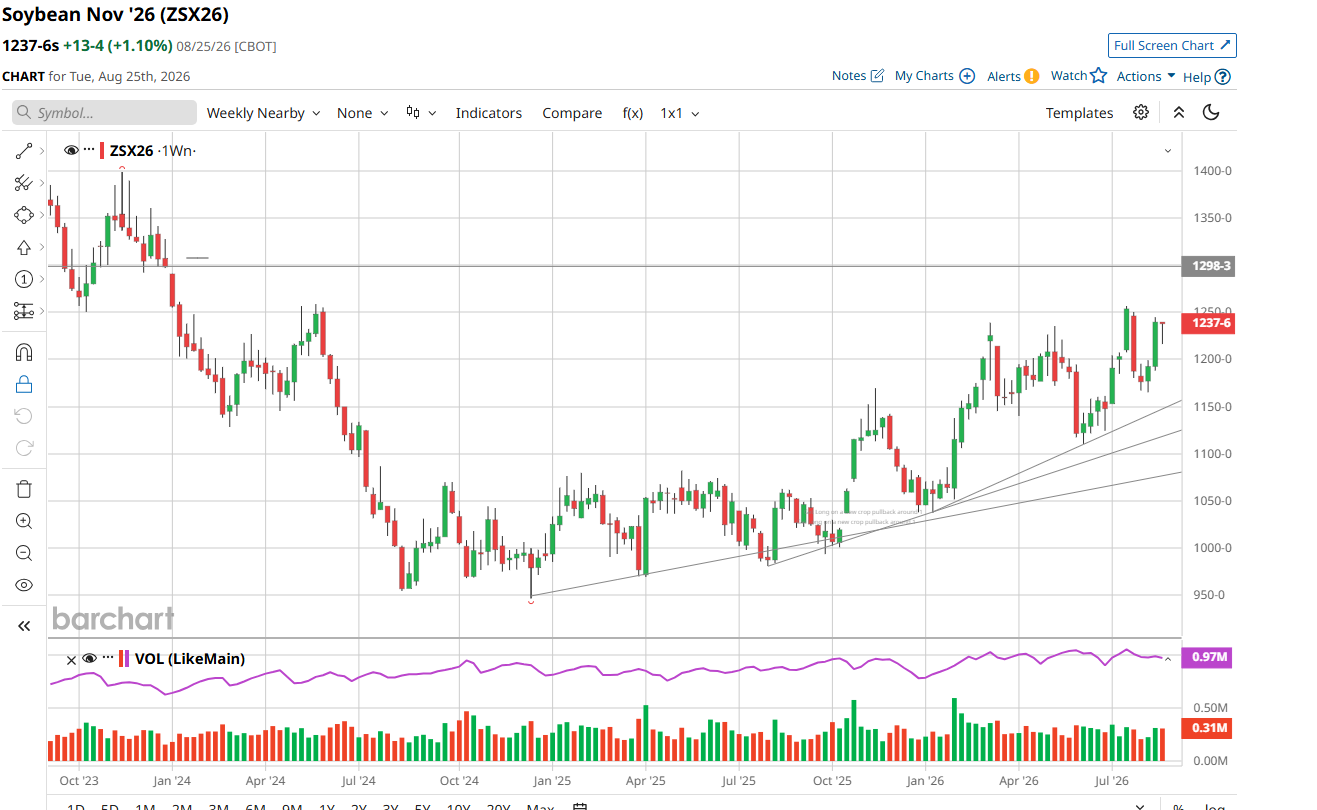The height and width of the screenshot is (810, 1317).
Task: Click the ZSX26 red color bar
Action: tap(102, 150)
